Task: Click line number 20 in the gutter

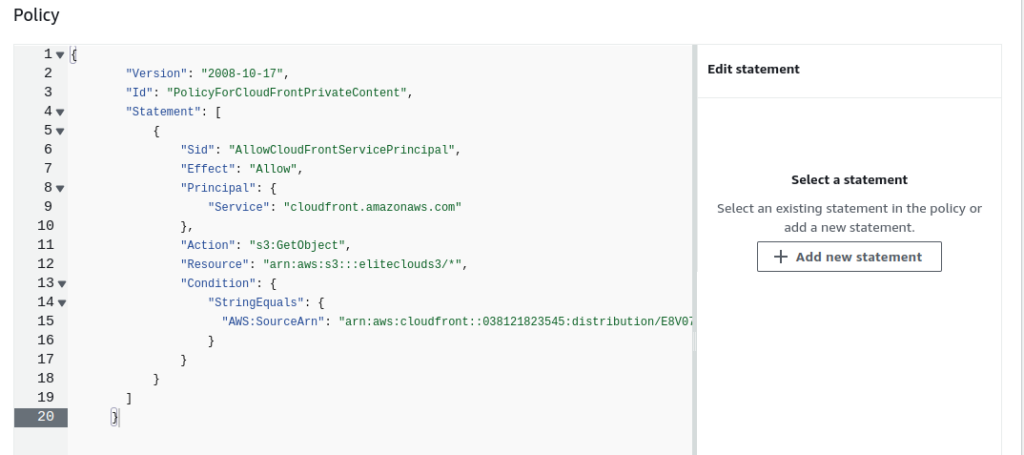Action: tap(45, 416)
